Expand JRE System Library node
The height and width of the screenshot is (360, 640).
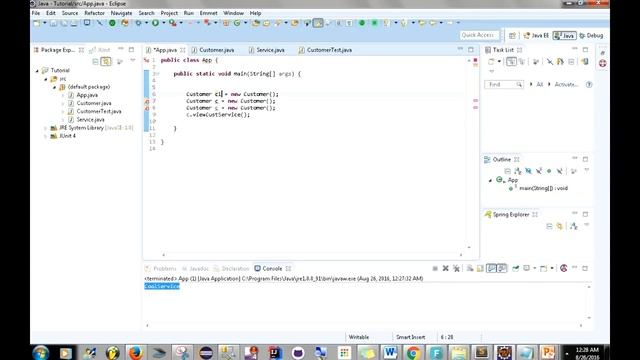coord(46,128)
